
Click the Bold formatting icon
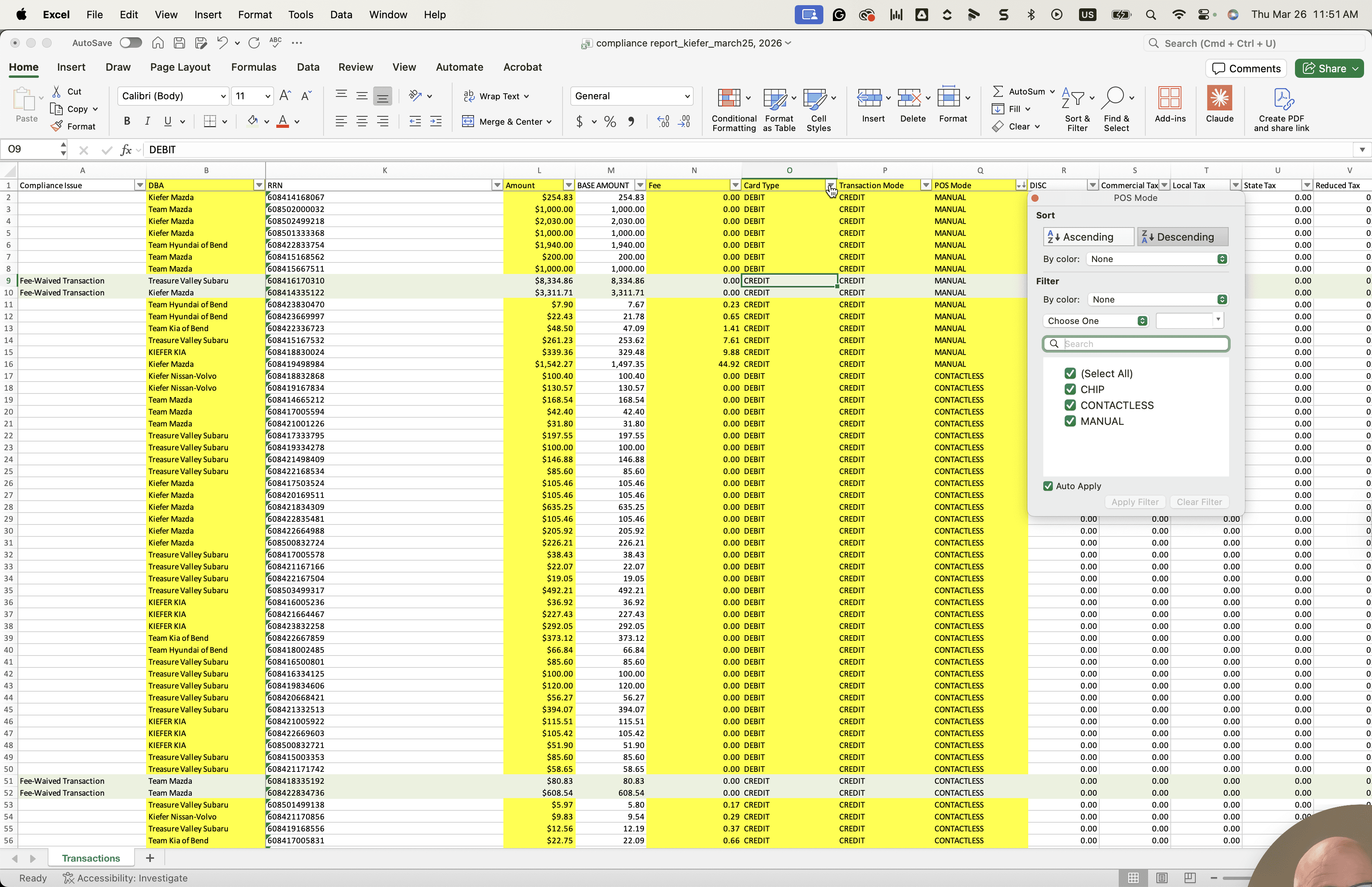pos(127,121)
